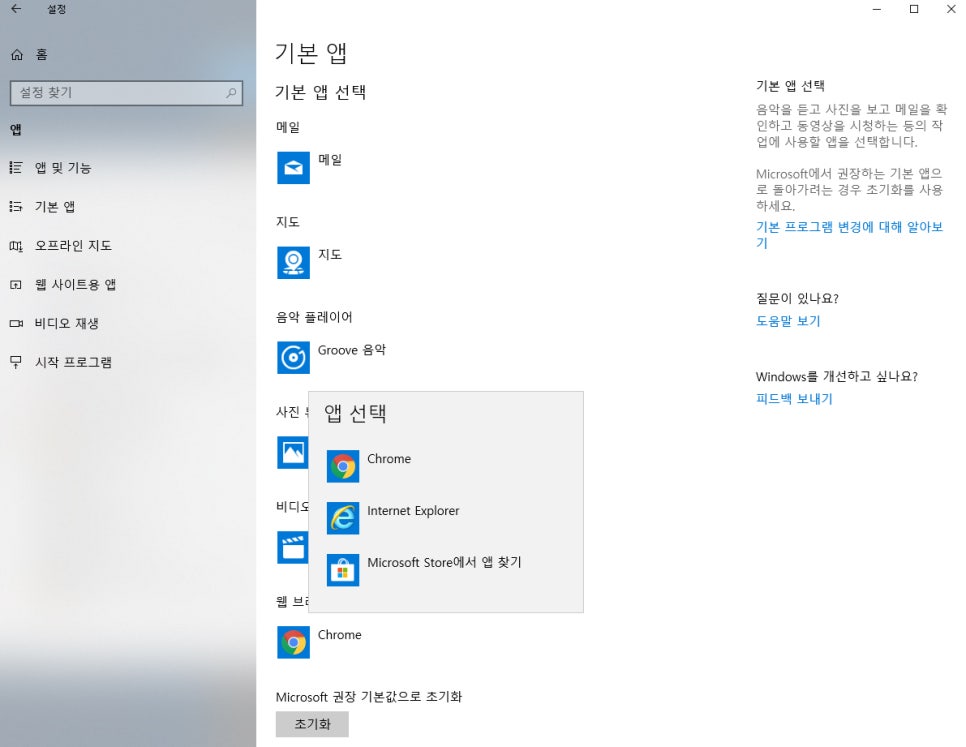Click the 기본 앱 sidebar icon
Image resolution: width=966 pixels, height=747 pixels.
pos(16,206)
